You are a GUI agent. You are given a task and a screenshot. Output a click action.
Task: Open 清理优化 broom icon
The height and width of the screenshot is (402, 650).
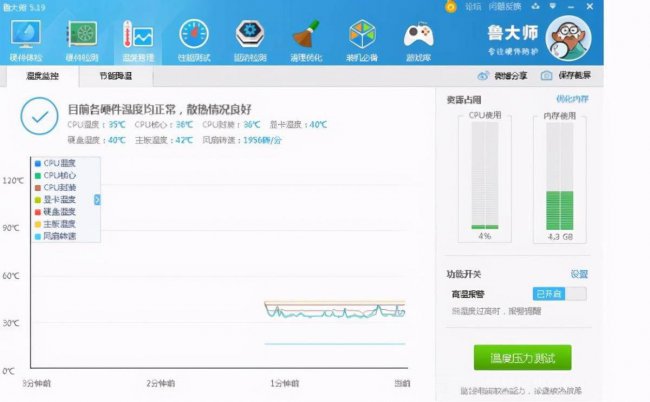(306, 34)
